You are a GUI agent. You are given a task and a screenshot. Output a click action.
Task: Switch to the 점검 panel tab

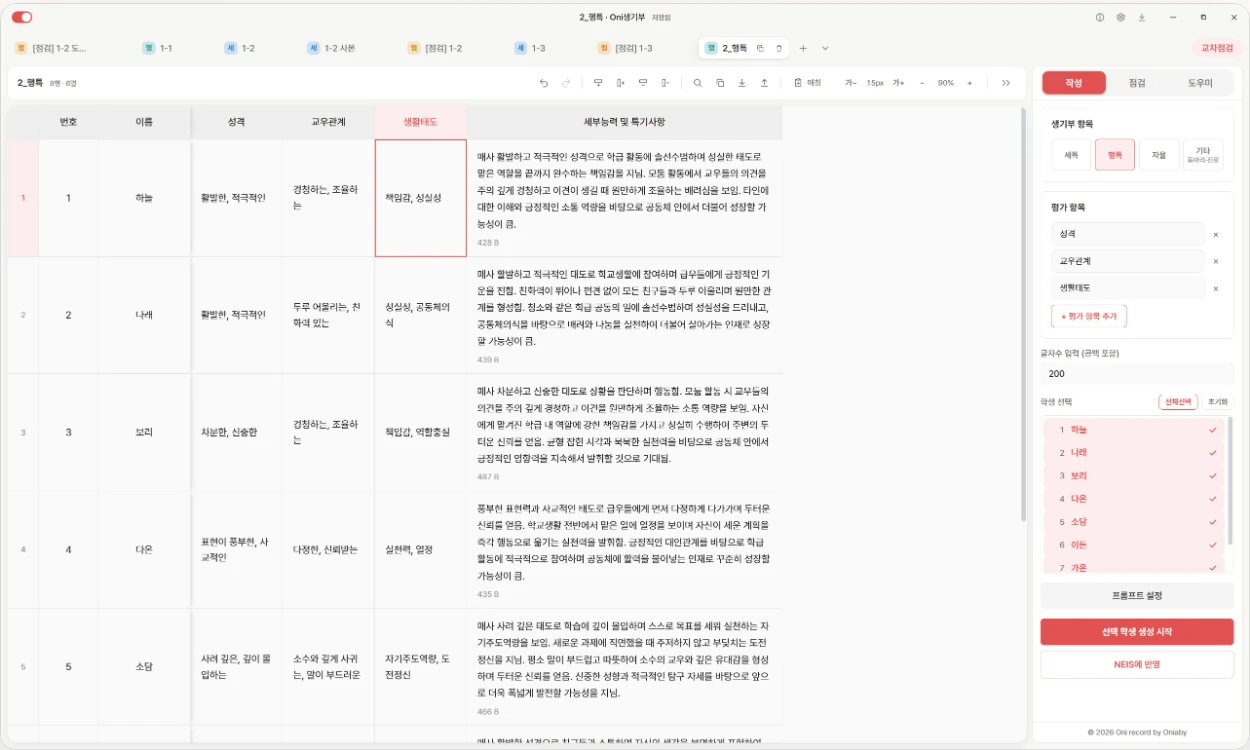click(x=1137, y=83)
